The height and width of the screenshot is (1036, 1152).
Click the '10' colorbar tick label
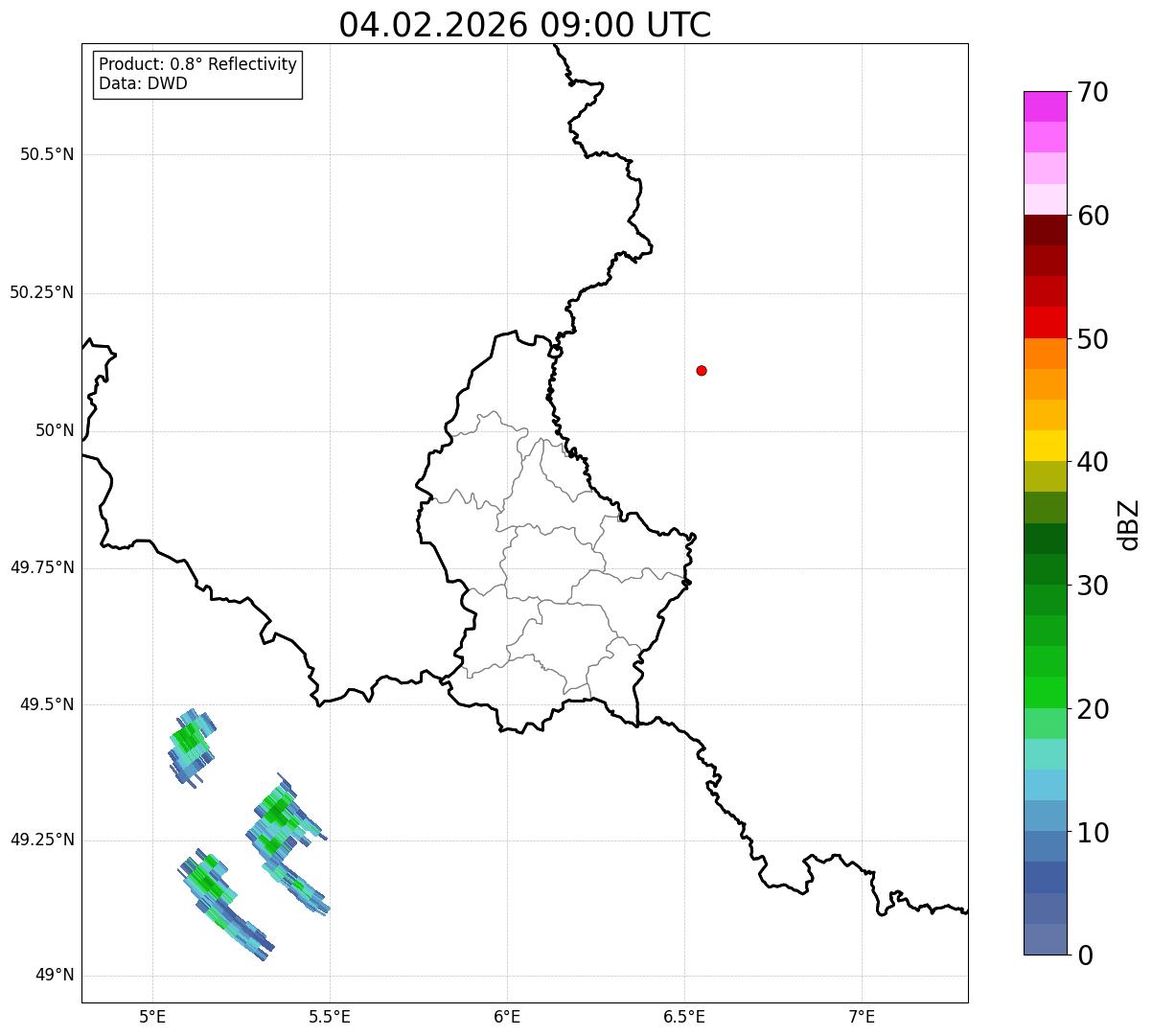(x=1093, y=833)
